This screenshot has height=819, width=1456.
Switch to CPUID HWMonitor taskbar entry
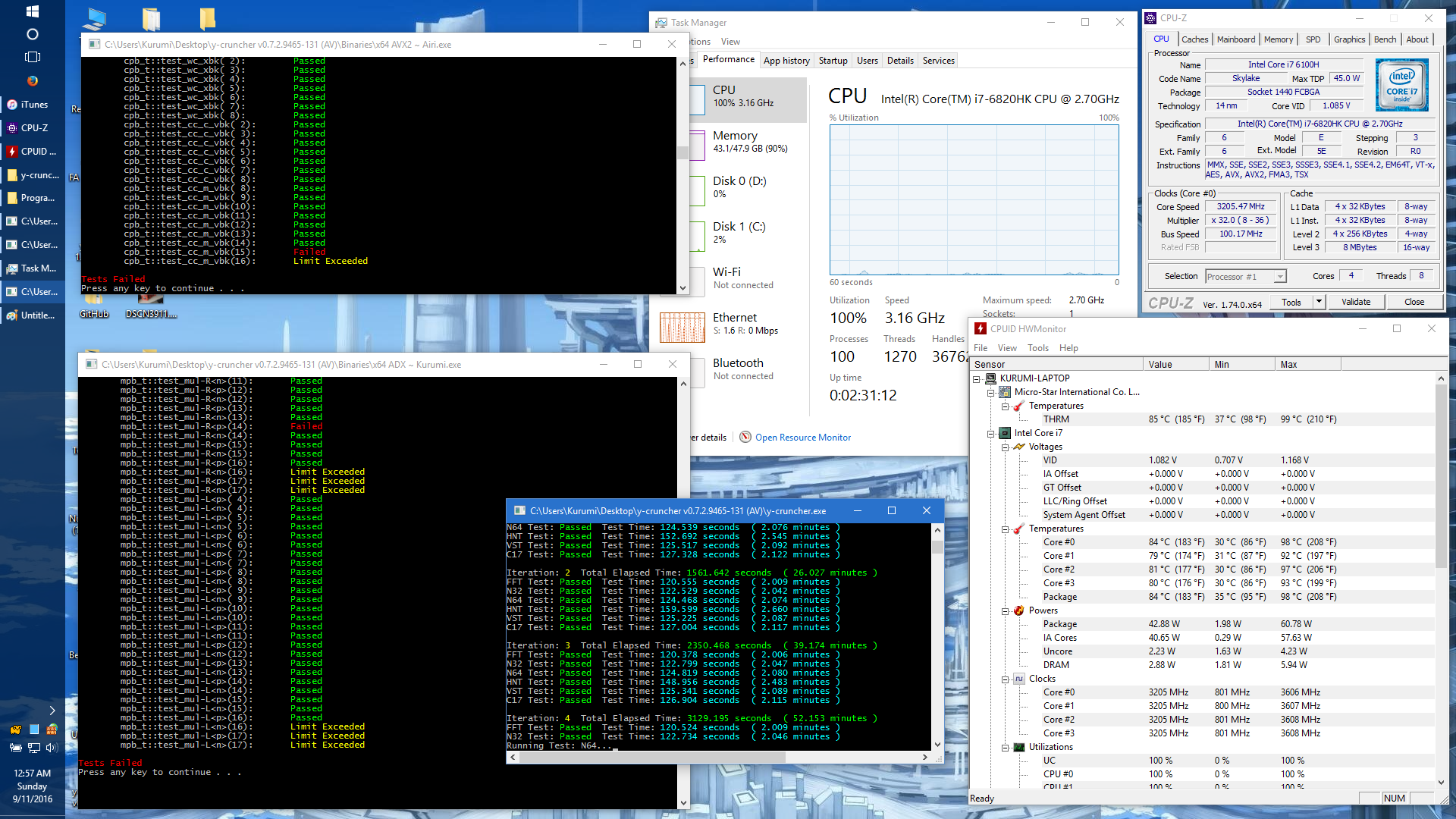pyautogui.click(x=33, y=152)
